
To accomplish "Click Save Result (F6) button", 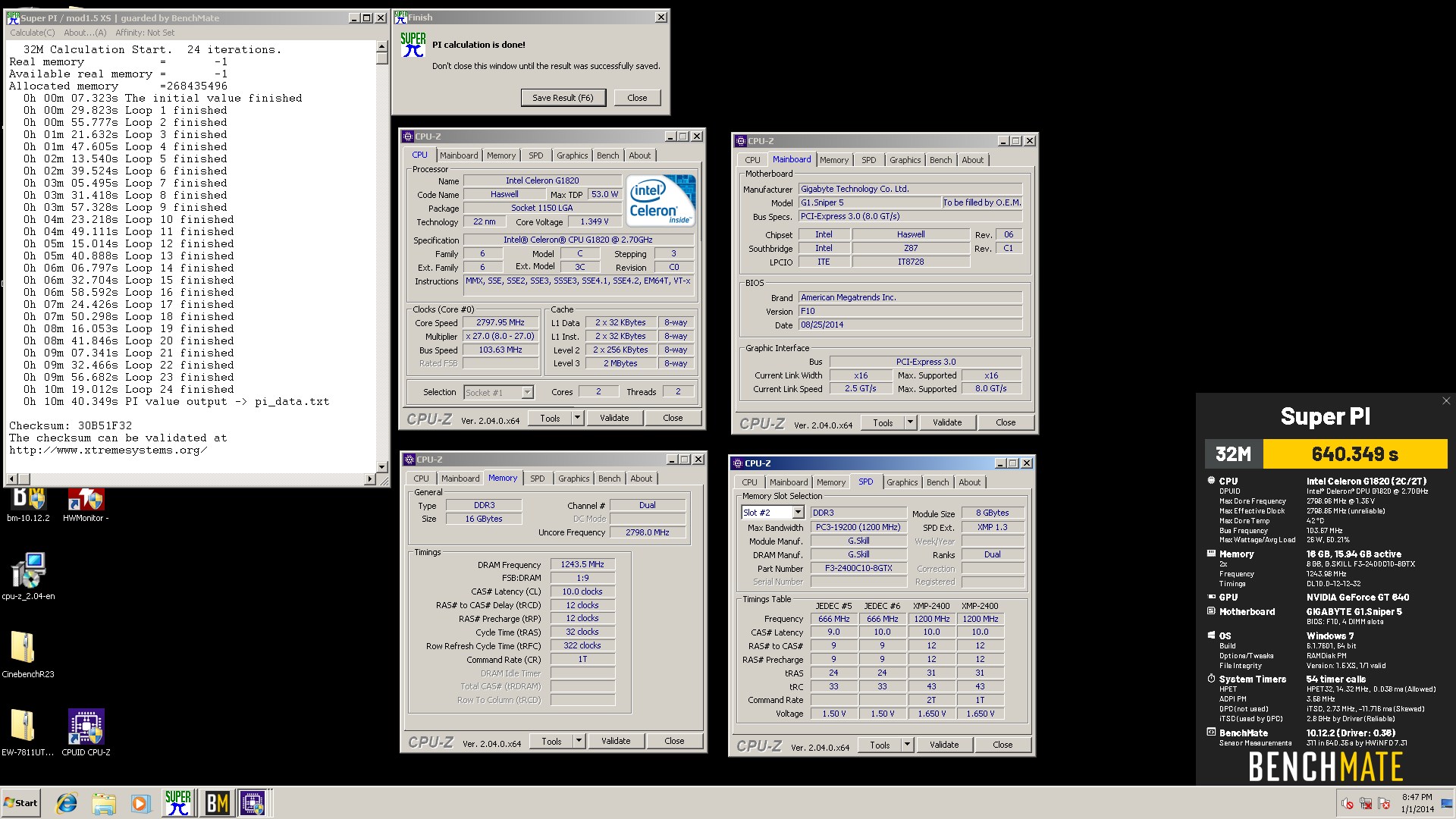I will [563, 98].
